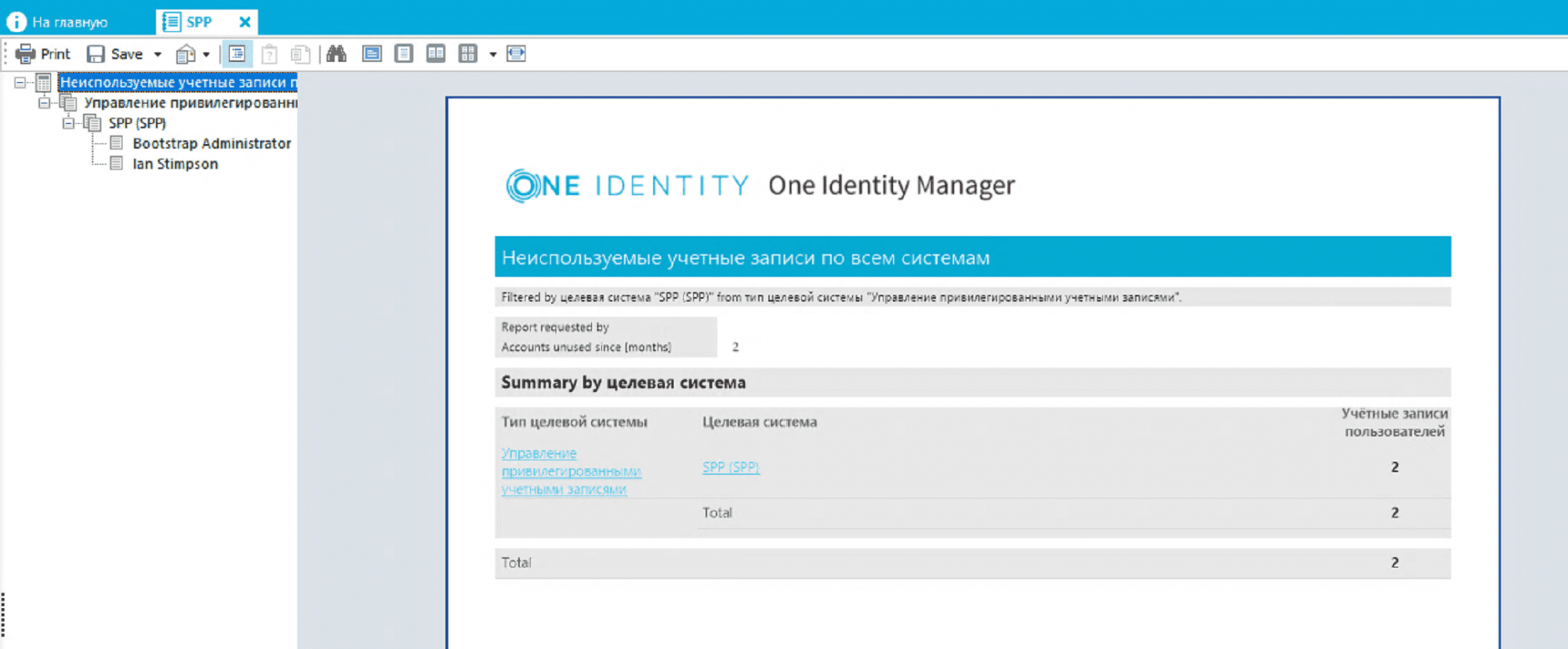Click the greyed-out parameters icon with question mark
The image size is (1568, 649).
coord(269,54)
